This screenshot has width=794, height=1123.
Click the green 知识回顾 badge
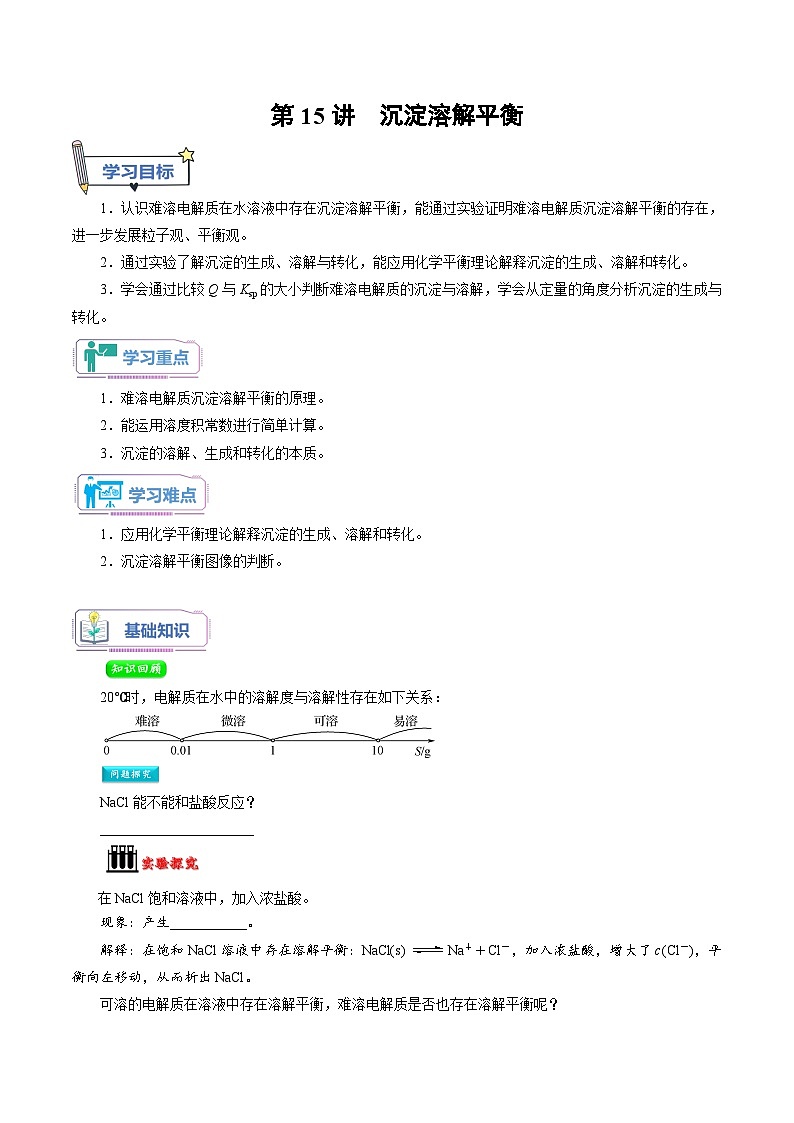(136, 669)
